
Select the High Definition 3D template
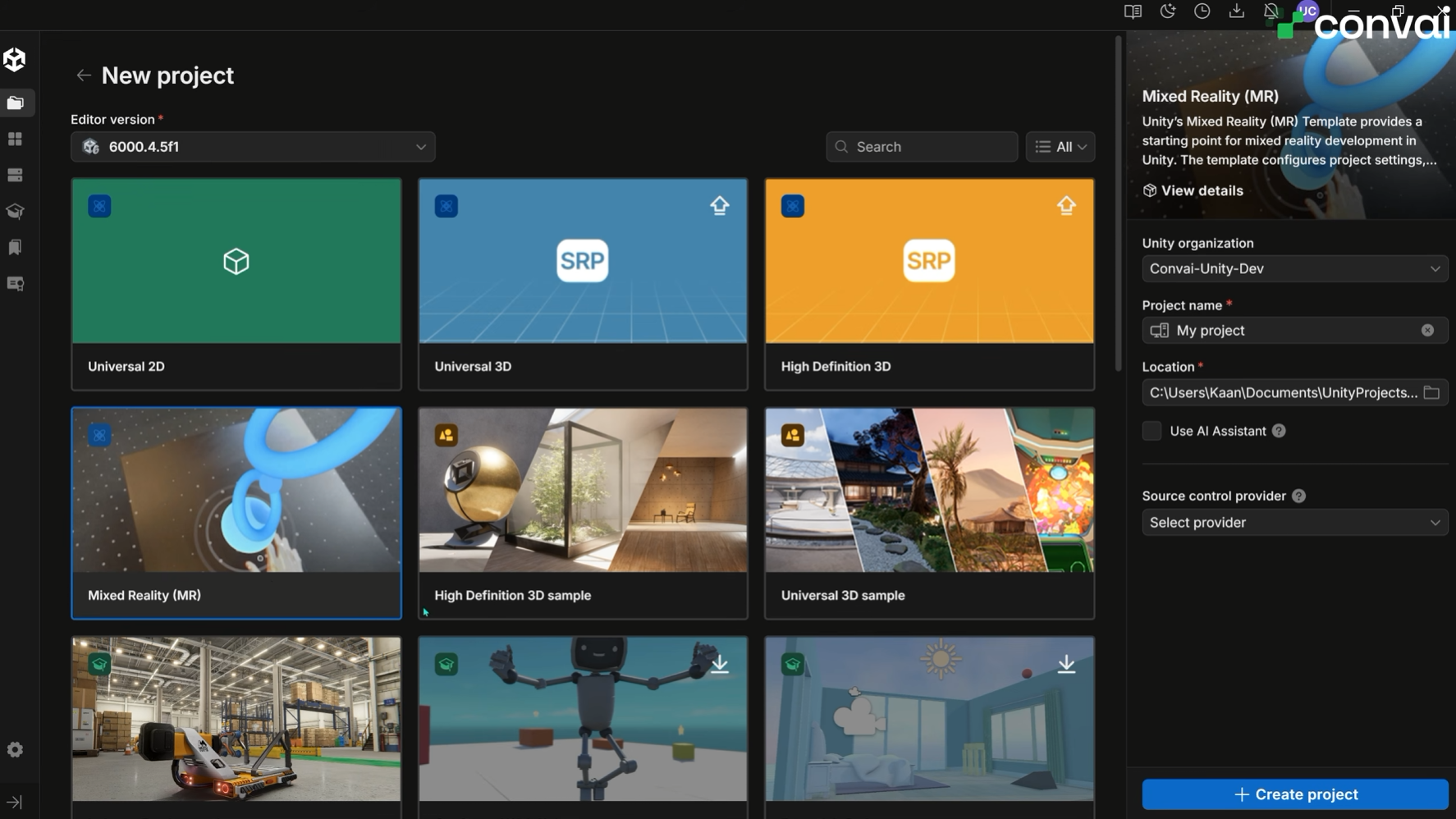(930, 284)
